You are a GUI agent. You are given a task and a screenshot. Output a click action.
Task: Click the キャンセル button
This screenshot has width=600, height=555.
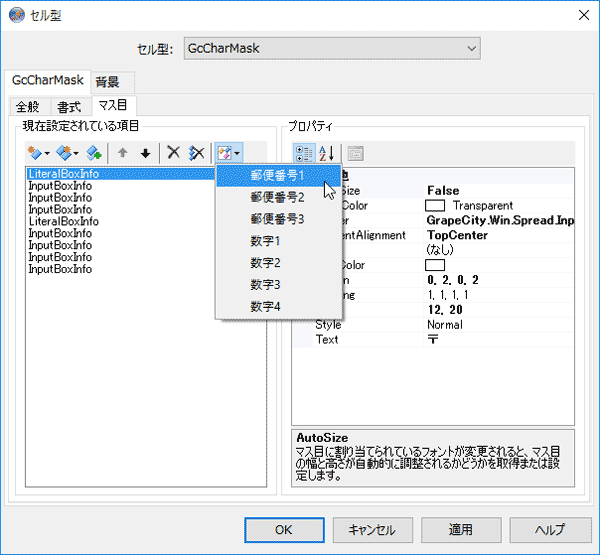click(373, 530)
